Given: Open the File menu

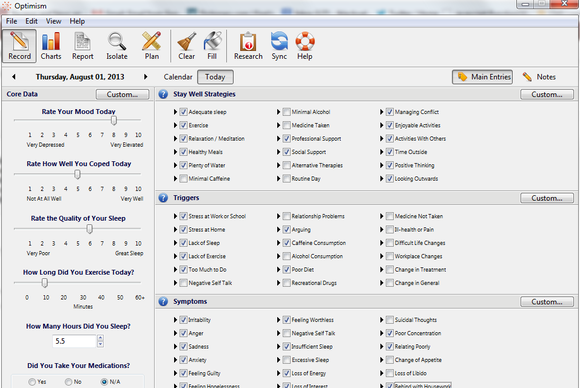Looking at the screenshot, I should point(11,21).
